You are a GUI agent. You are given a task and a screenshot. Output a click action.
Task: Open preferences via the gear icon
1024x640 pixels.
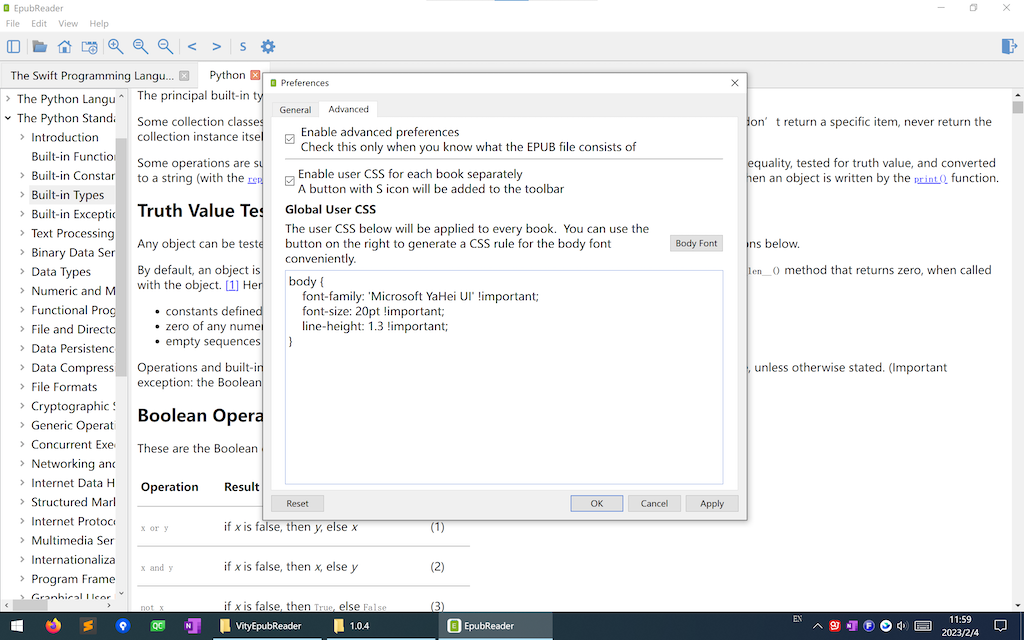pos(267,46)
